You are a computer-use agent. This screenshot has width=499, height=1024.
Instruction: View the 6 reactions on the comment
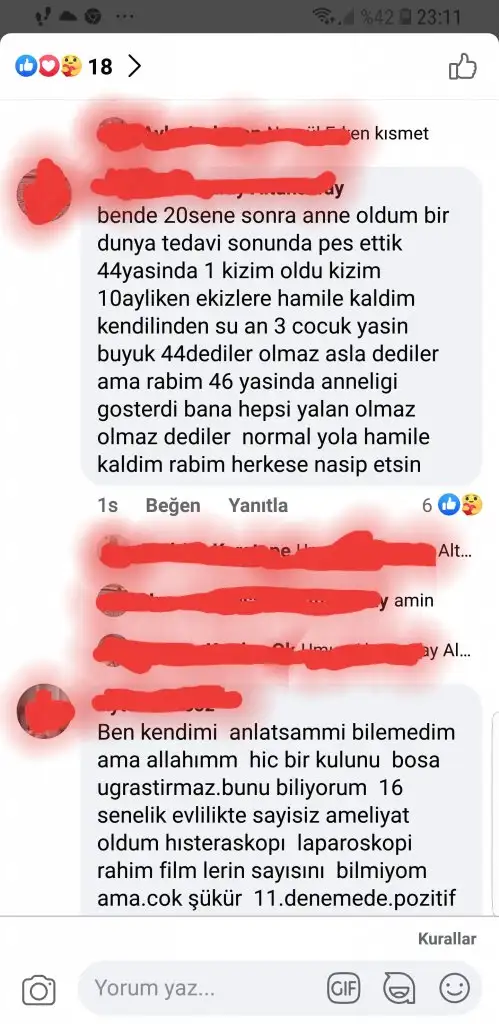(x=453, y=505)
